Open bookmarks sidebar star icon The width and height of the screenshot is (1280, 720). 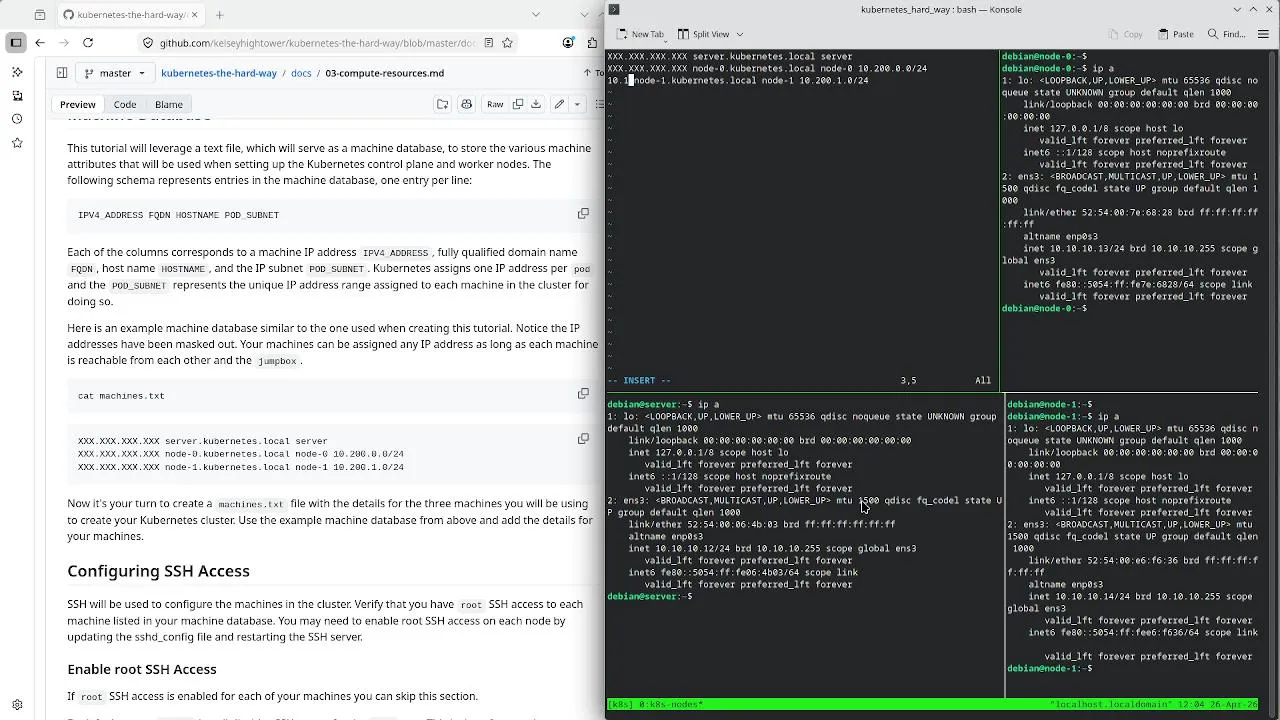click(x=17, y=143)
